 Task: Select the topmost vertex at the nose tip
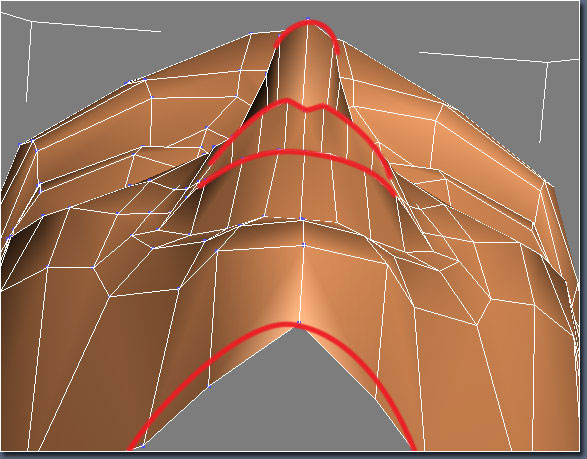pyautogui.click(x=308, y=18)
